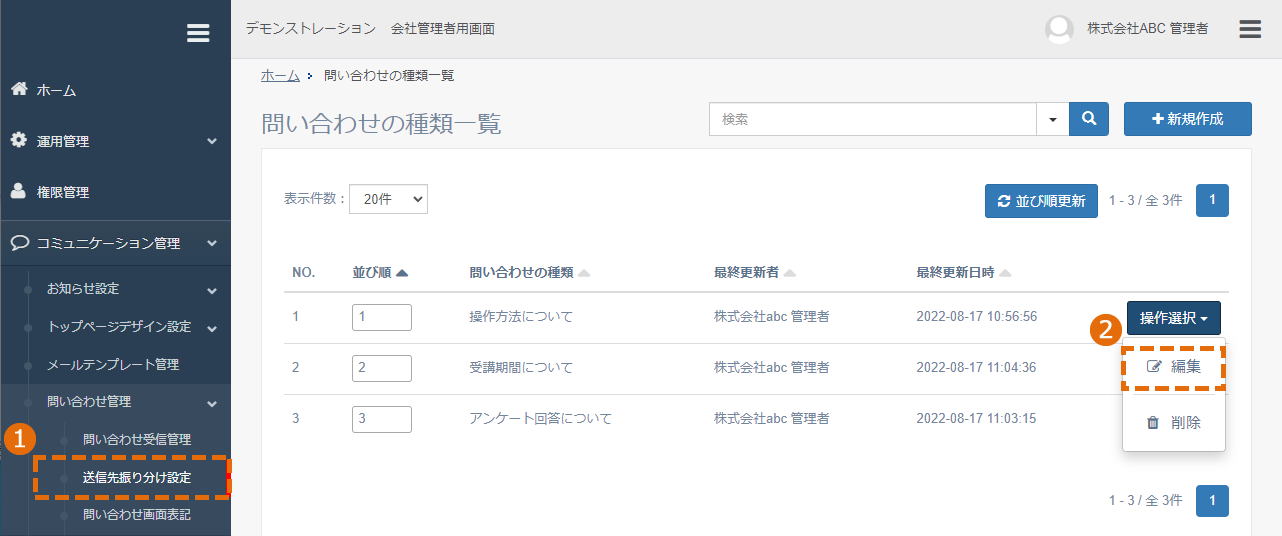Open メールテンプレート管理 in sidebar
1282x536 pixels.
tap(115, 364)
